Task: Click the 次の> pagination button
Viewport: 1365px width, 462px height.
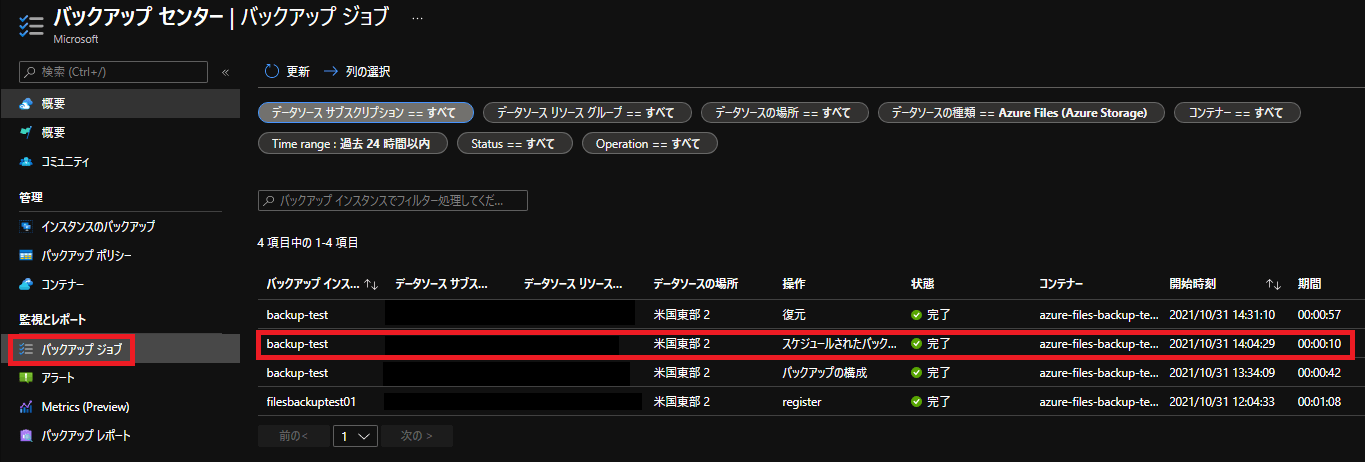Action: pyautogui.click(x=417, y=436)
